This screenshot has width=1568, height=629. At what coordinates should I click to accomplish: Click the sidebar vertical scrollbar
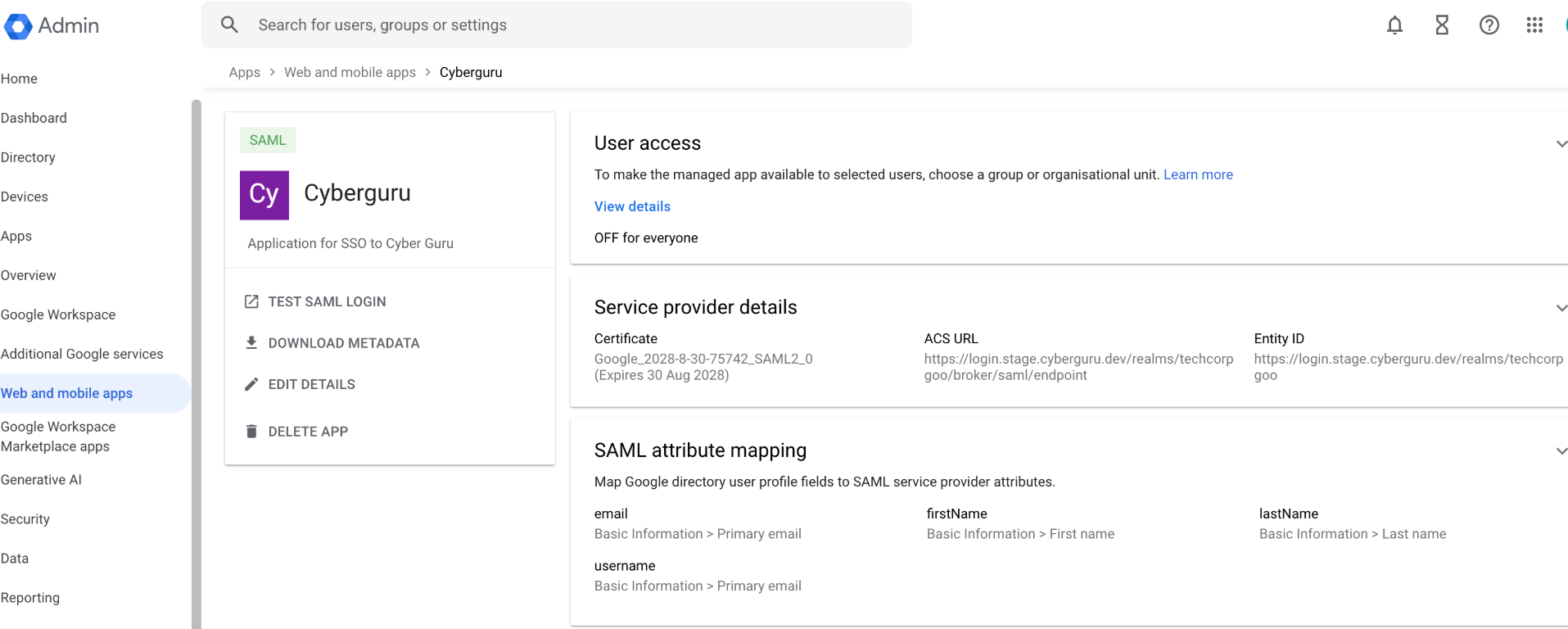coord(197,364)
